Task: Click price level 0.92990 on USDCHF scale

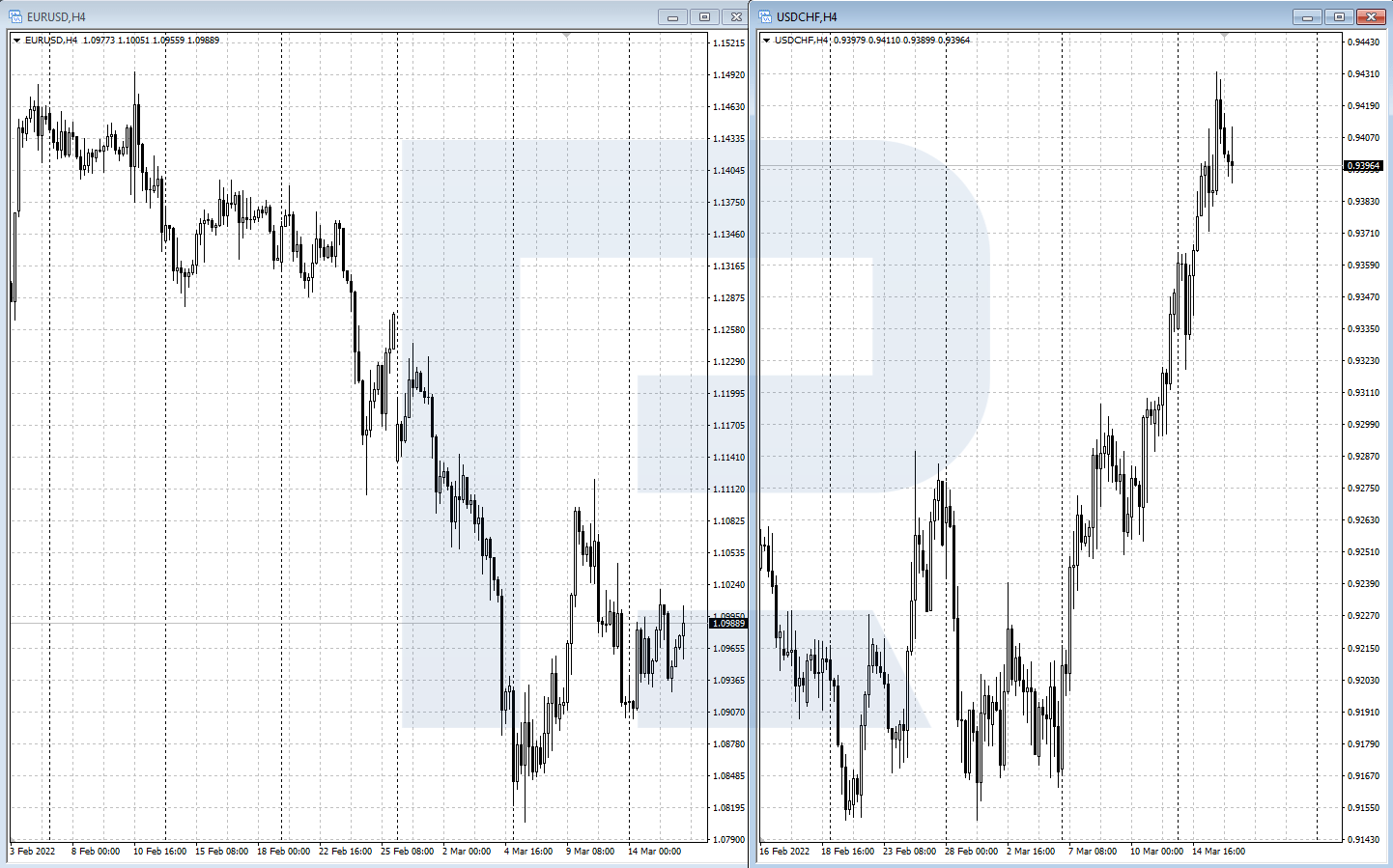Action: 1363,425
